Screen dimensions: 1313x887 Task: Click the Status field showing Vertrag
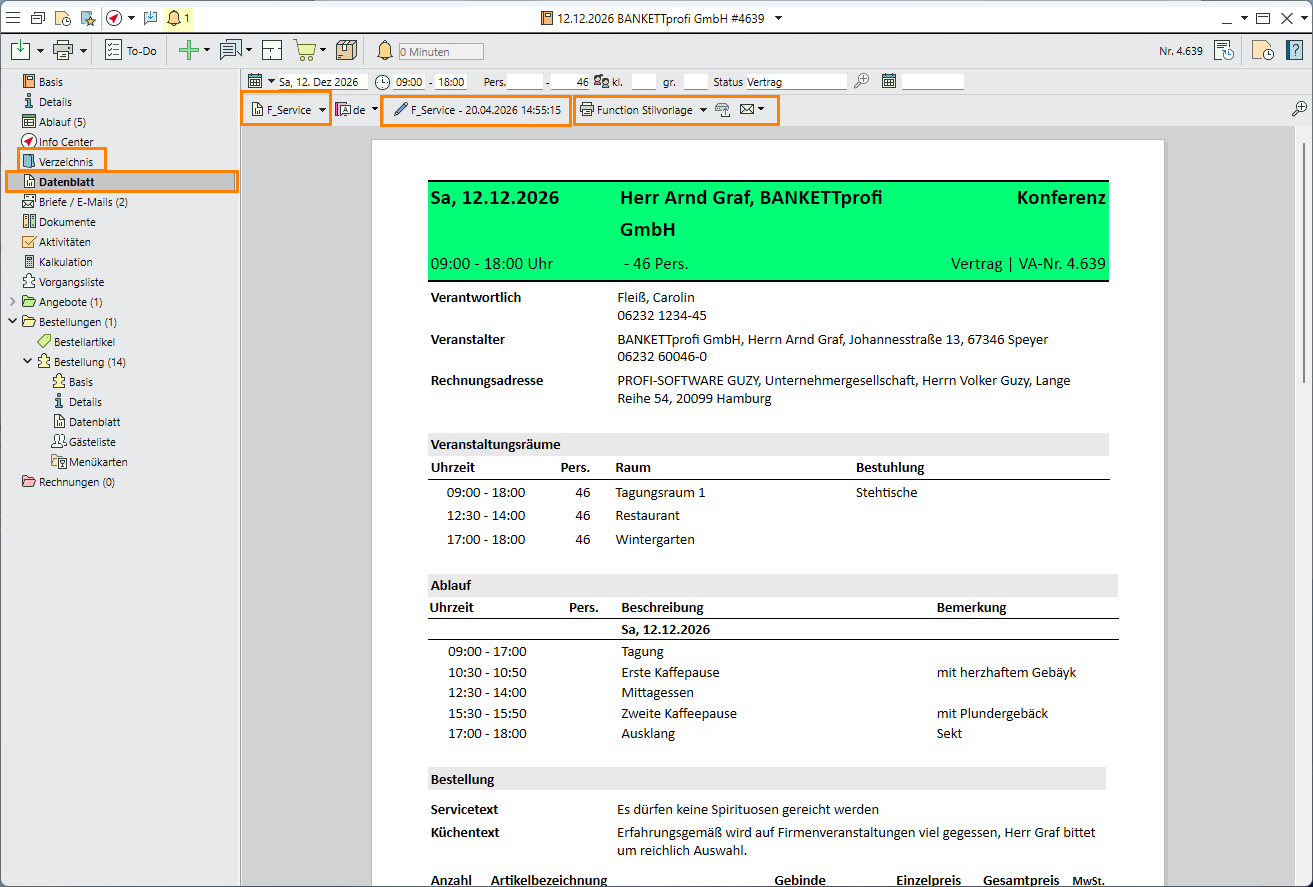coord(796,82)
